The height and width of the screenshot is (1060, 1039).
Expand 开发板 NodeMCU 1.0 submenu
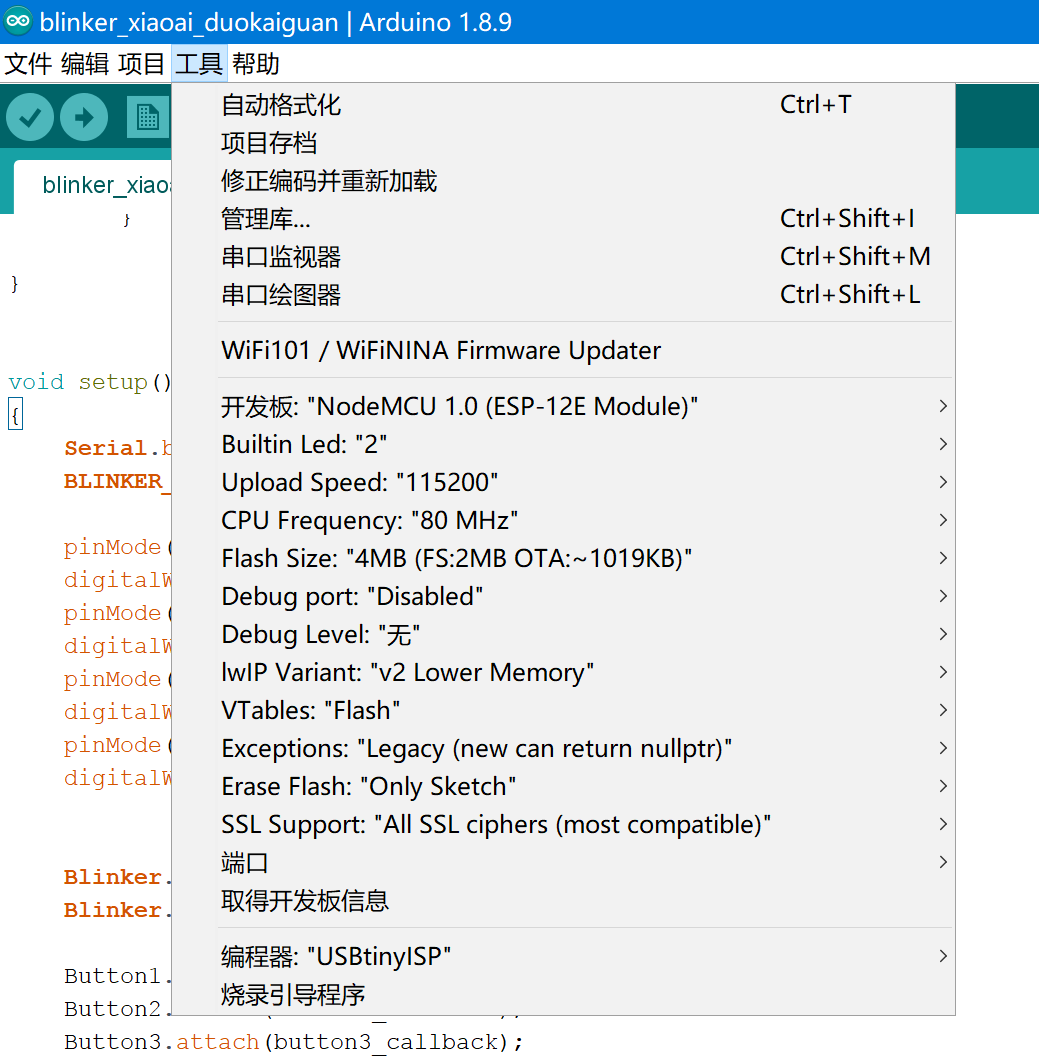pos(563,406)
